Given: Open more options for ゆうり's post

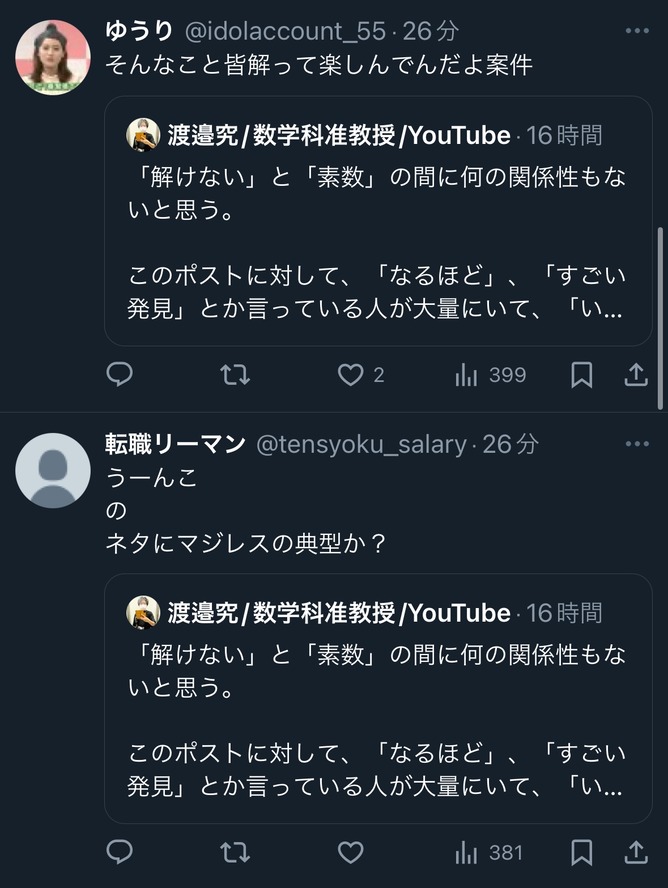Looking at the screenshot, I should 637,31.
